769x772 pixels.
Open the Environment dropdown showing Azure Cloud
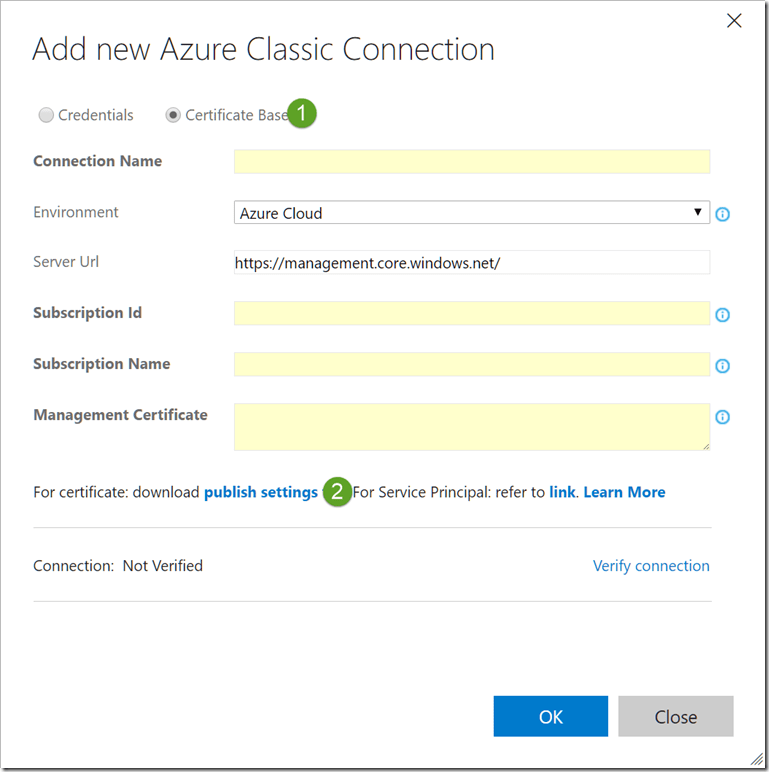(x=471, y=213)
